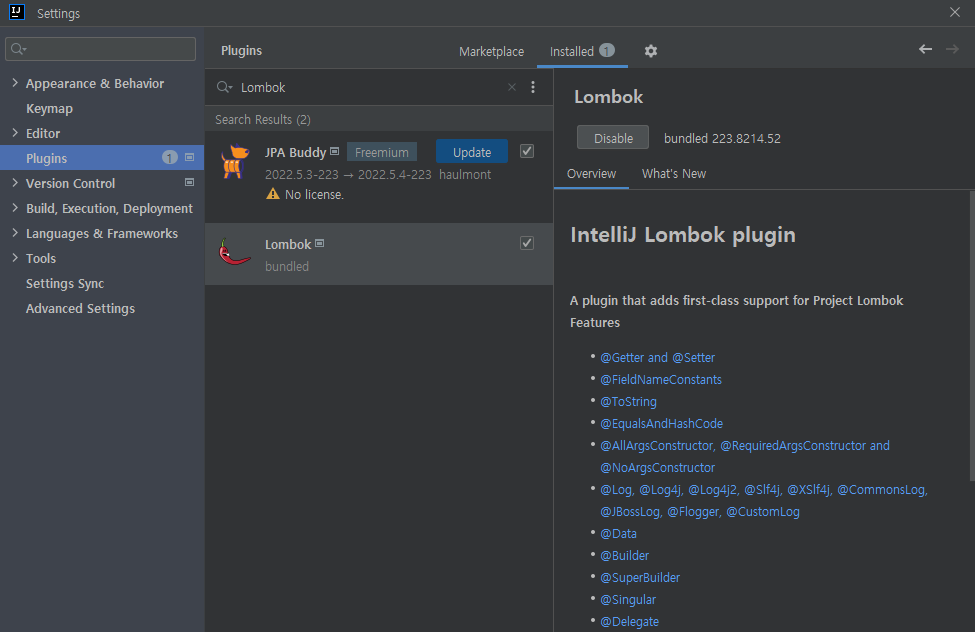Switch to the Marketplace tab
The width and height of the screenshot is (975, 632).
pos(491,52)
